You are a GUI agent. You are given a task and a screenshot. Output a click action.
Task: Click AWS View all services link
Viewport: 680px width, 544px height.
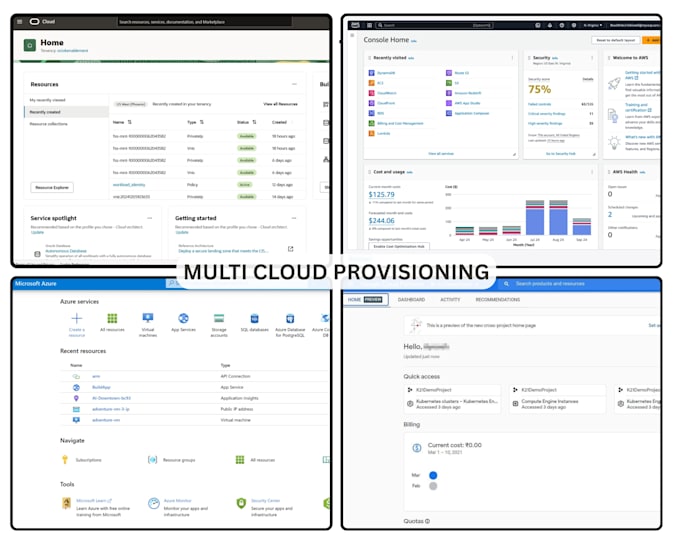click(x=441, y=154)
